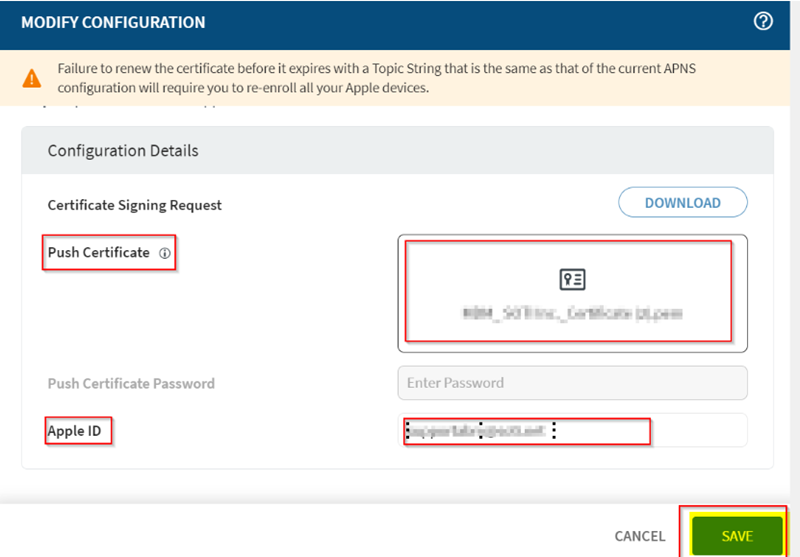800x557 pixels.
Task: Focus the Push Certificate Password field
Action: coord(572,383)
